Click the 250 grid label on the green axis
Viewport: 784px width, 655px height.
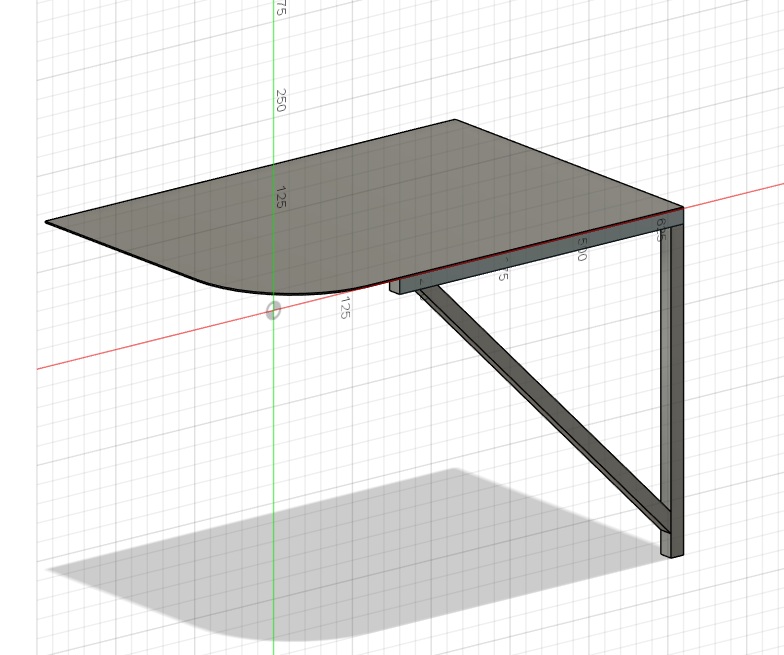(x=281, y=100)
